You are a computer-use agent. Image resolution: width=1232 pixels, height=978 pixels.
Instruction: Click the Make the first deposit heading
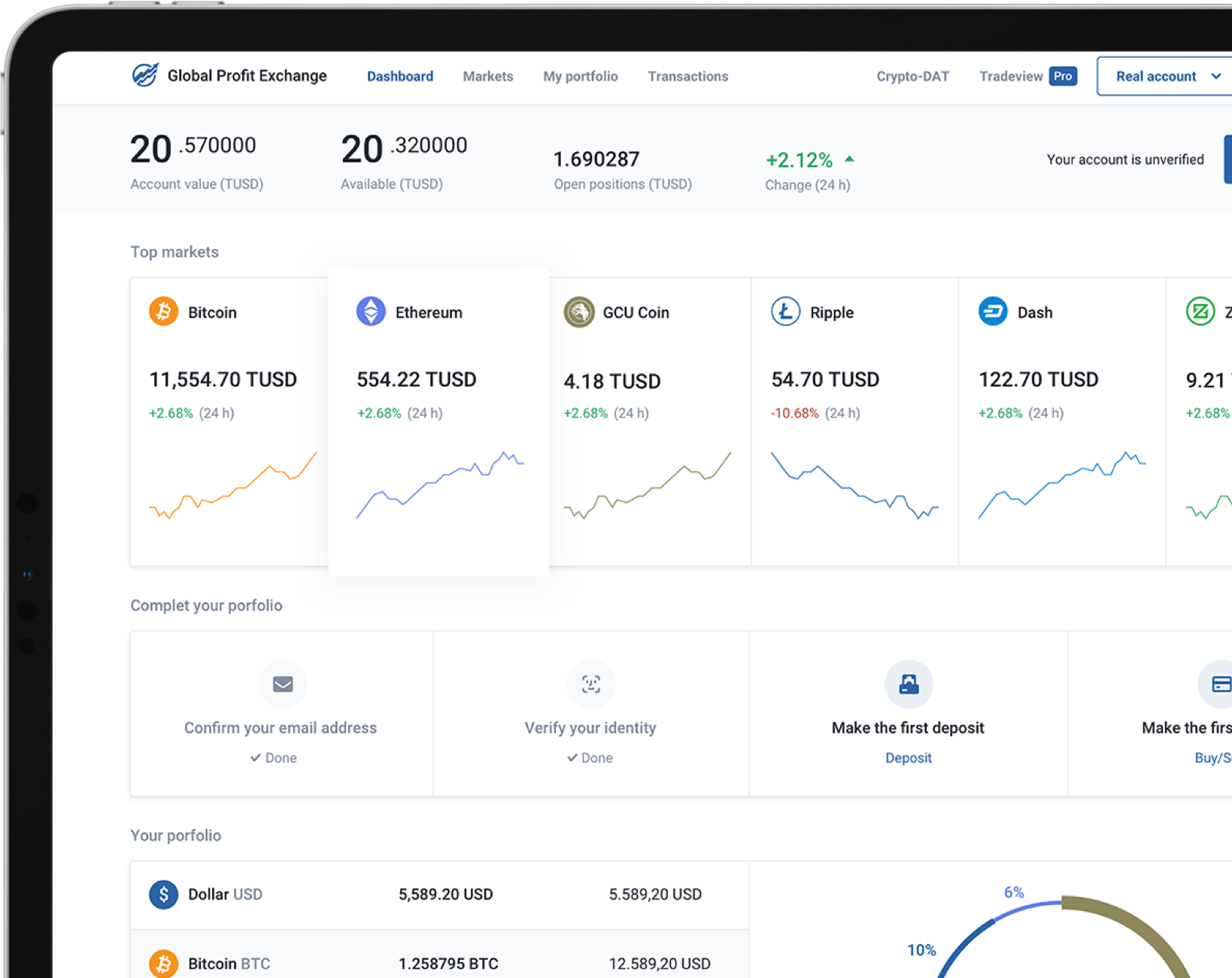tap(908, 727)
